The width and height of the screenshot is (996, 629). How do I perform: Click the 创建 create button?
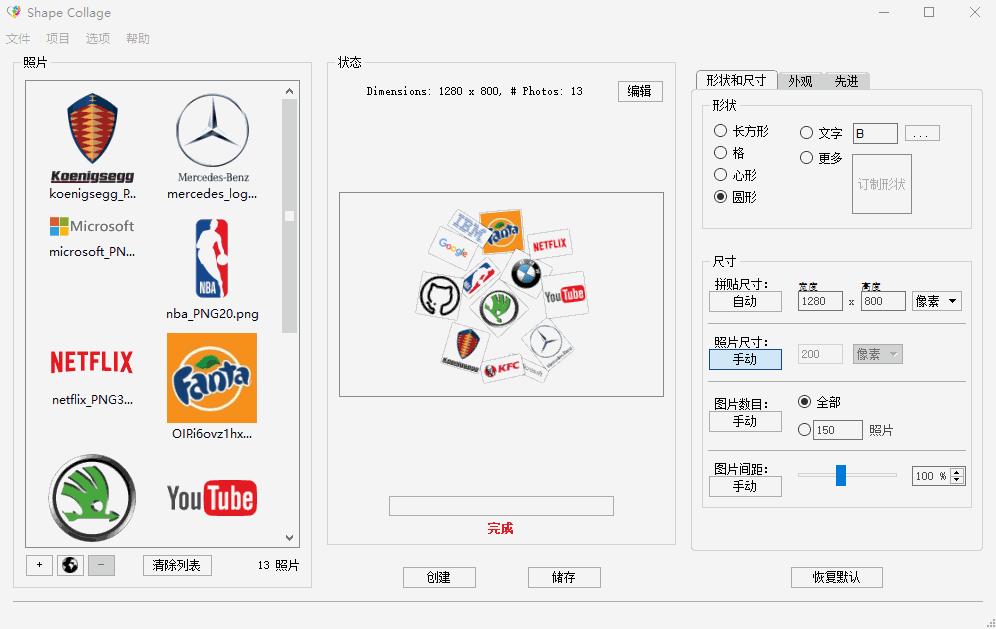click(x=439, y=577)
